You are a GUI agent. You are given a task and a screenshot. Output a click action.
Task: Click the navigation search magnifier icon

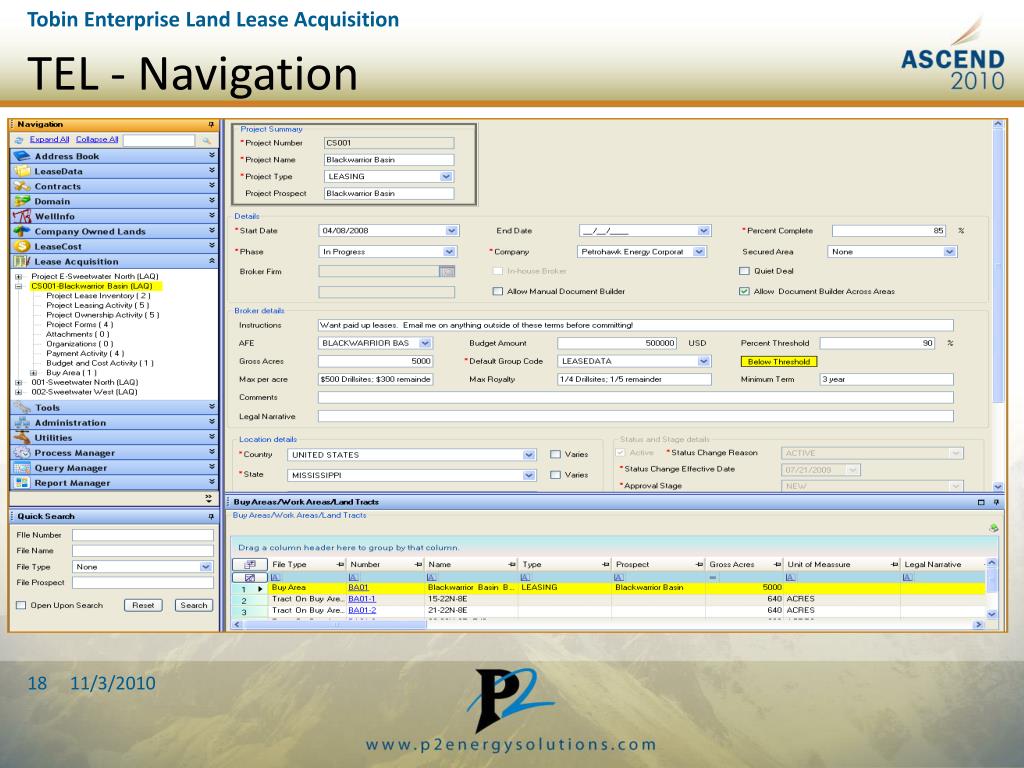(206, 140)
